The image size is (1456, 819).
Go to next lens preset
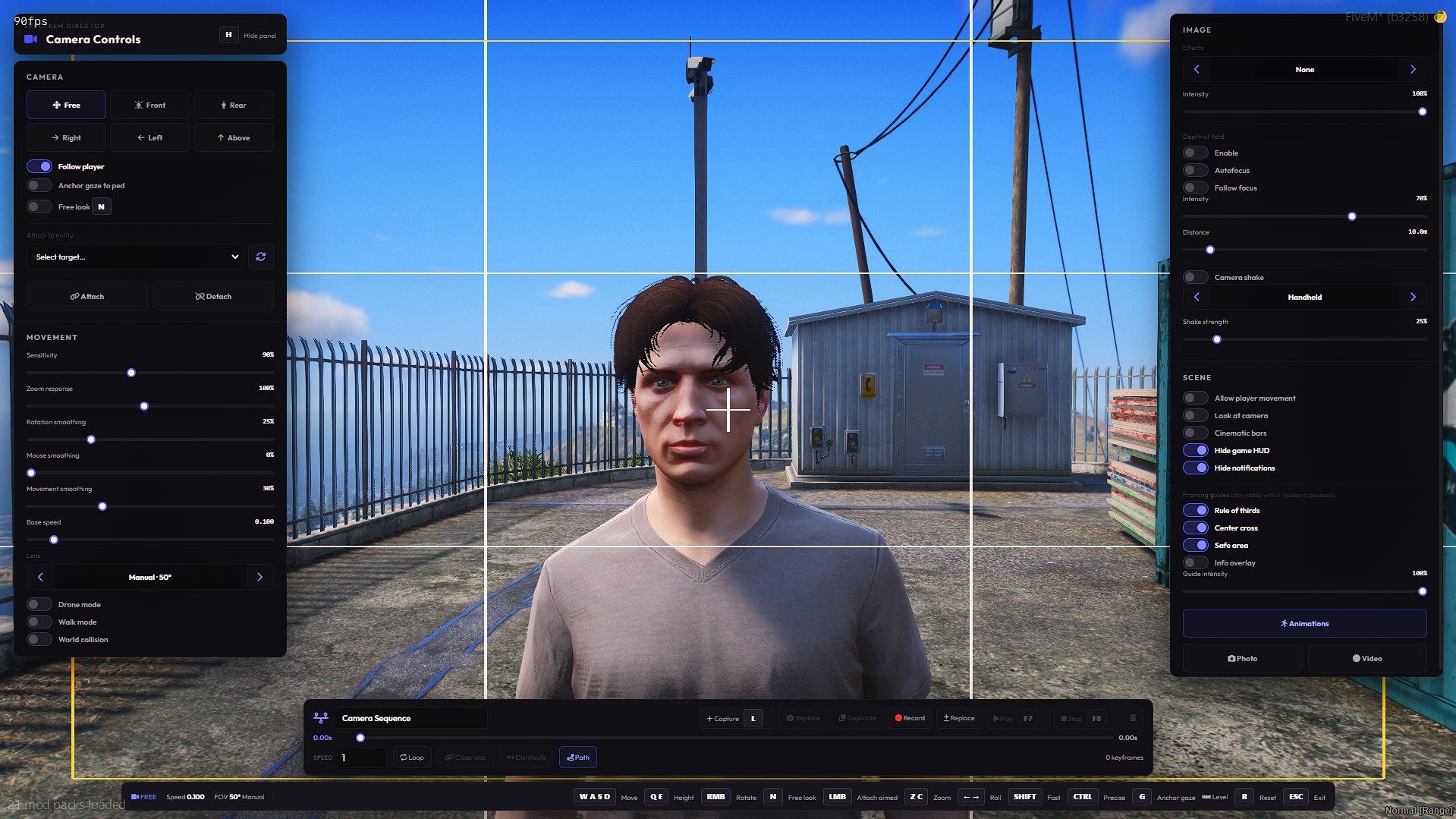[259, 577]
